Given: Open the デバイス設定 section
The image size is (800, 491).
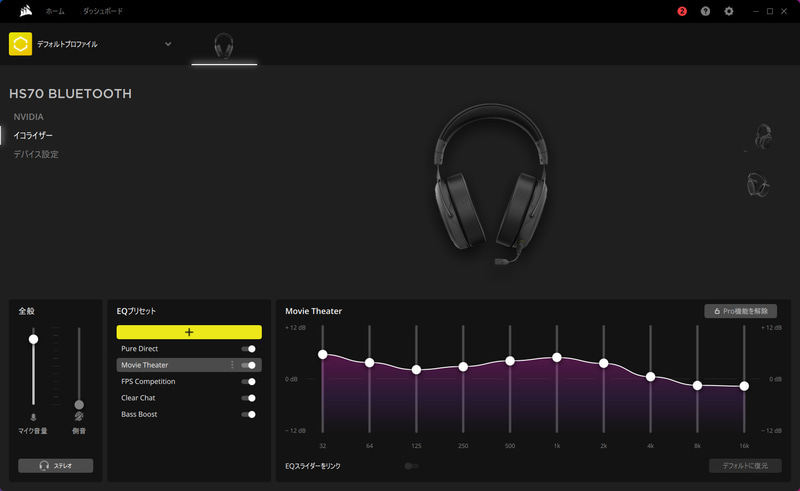Looking at the screenshot, I should (x=36, y=154).
